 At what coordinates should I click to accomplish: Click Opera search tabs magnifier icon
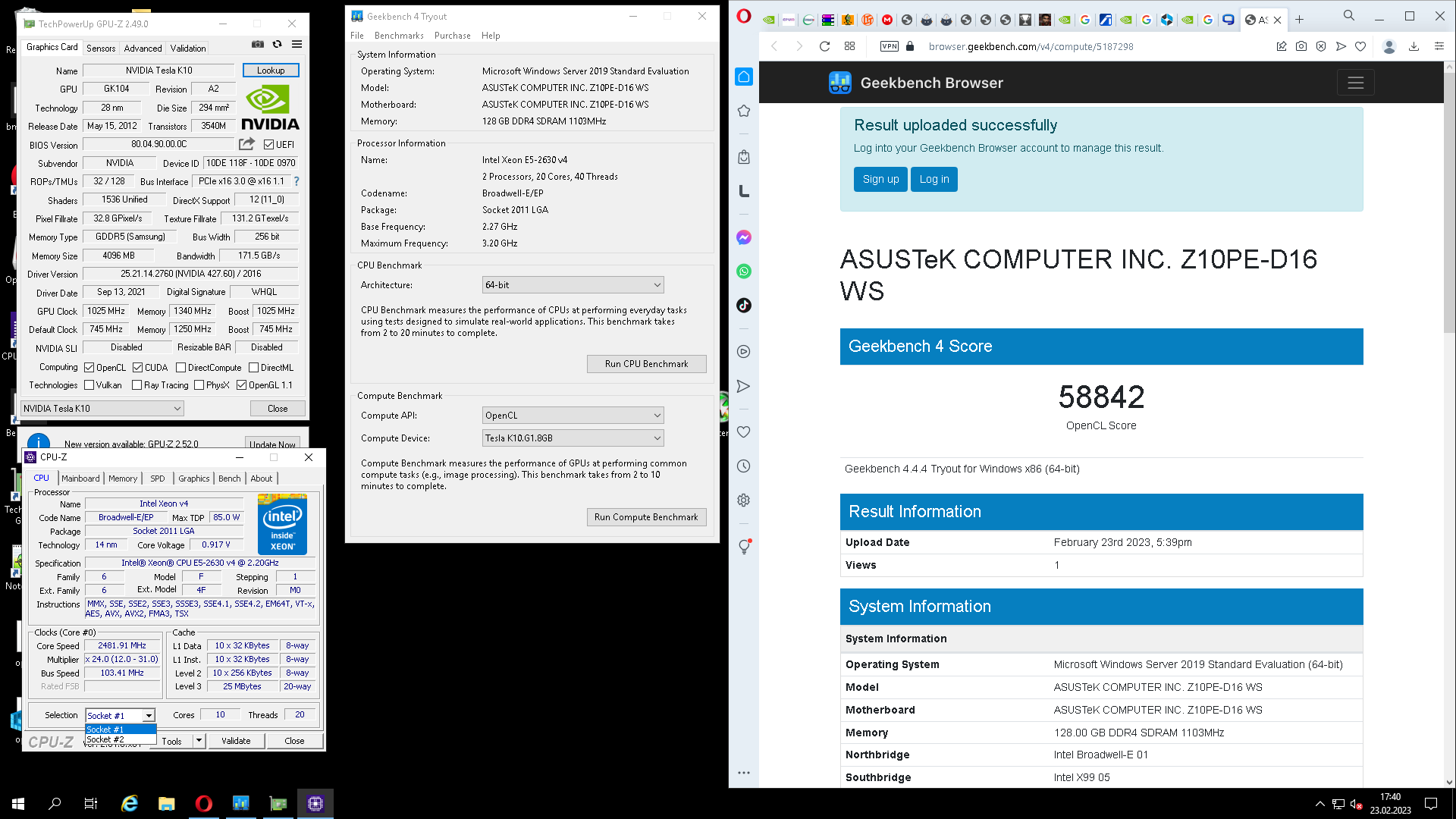coord(1349,16)
